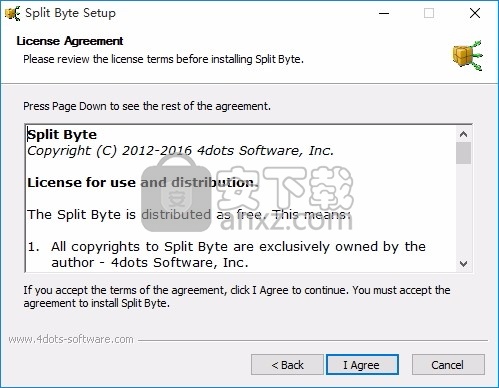The width and height of the screenshot is (499, 388).
Task: Click the 'Split Byte Setup' window title
Action: [x=70, y=13]
